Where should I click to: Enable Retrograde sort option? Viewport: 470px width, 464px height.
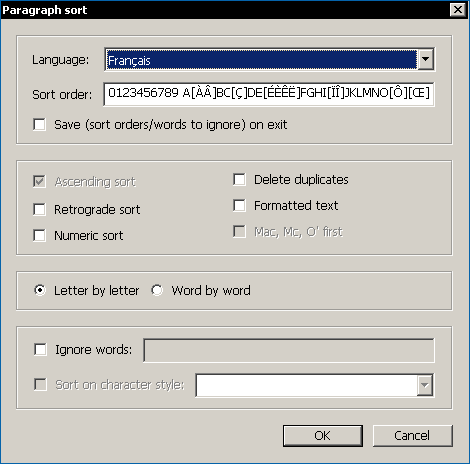pyautogui.click(x=39, y=210)
